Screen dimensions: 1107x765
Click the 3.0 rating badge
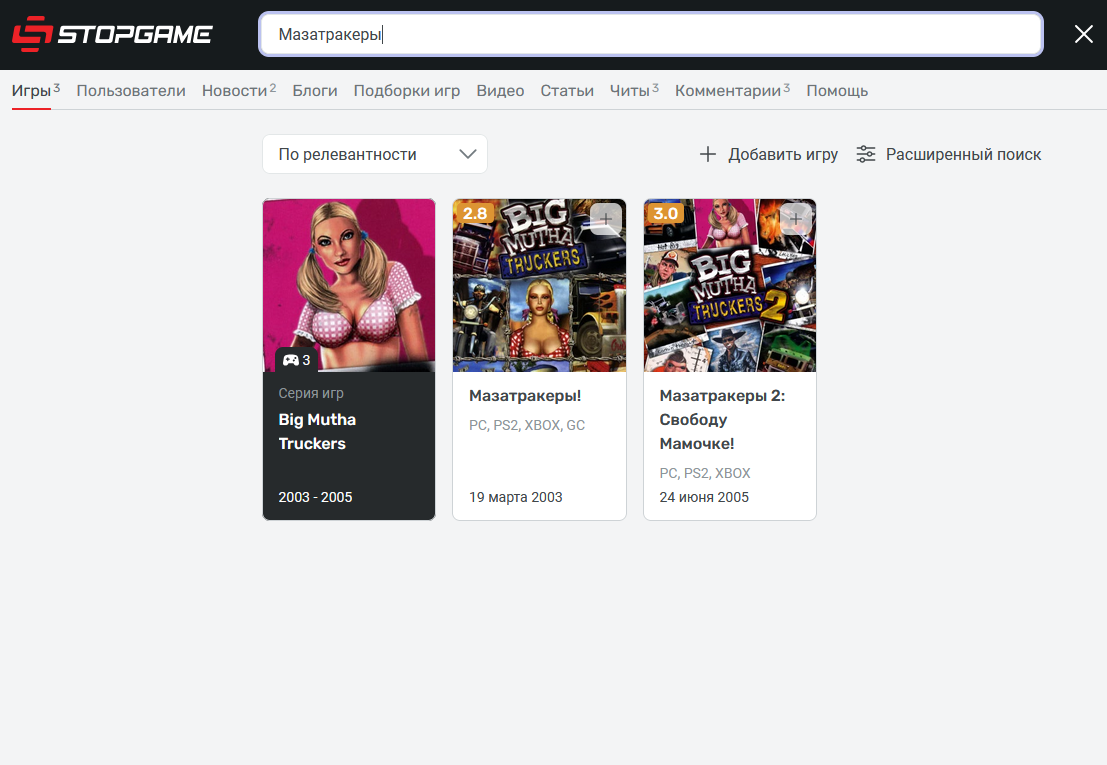click(665, 212)
